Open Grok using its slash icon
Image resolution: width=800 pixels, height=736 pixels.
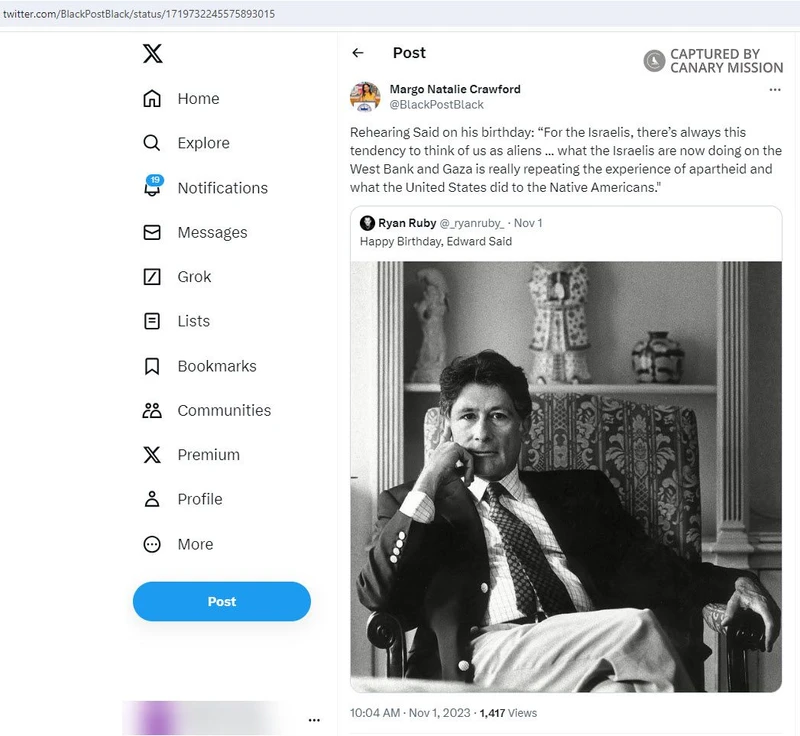[152, 277]
